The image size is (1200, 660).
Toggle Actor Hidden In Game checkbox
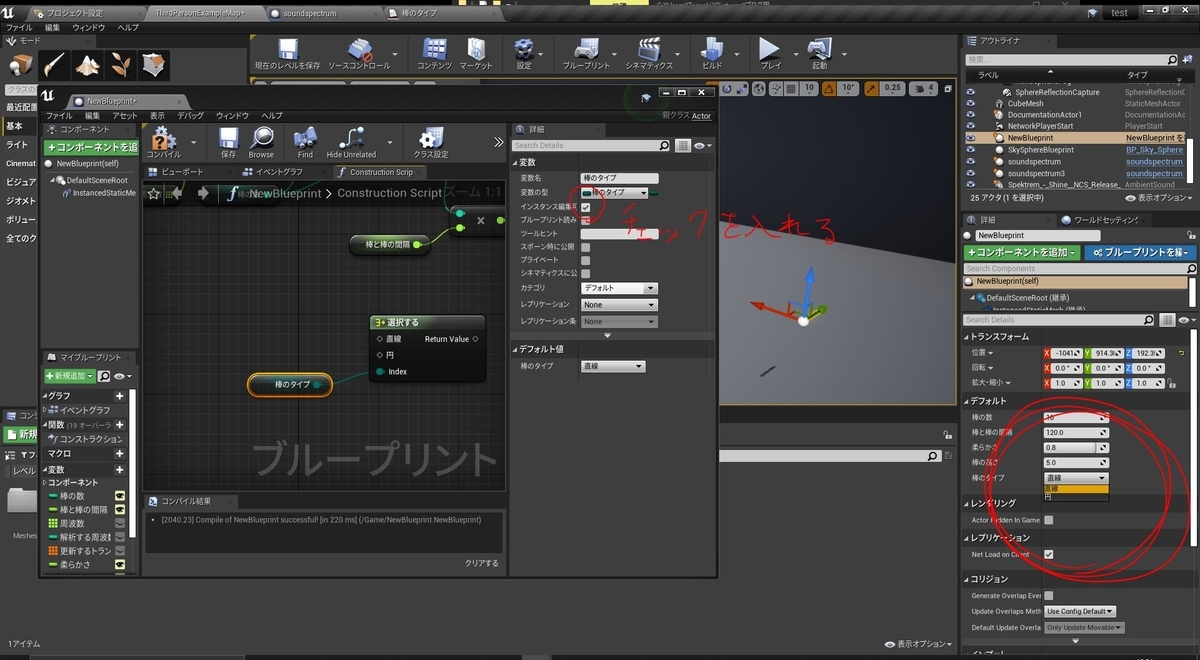point(1048,520)
